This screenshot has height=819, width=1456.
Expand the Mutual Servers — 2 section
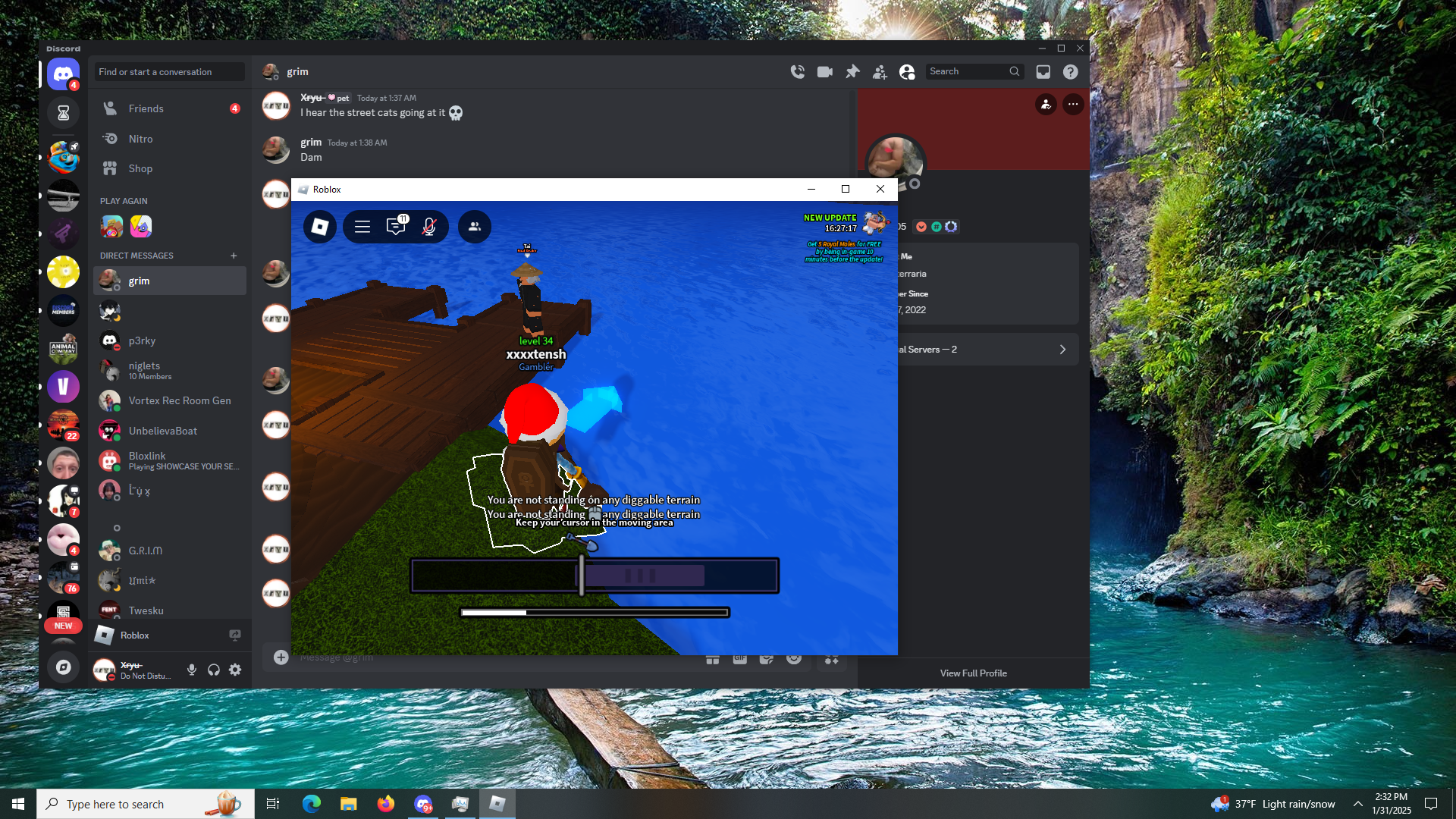tap(988, 350)
